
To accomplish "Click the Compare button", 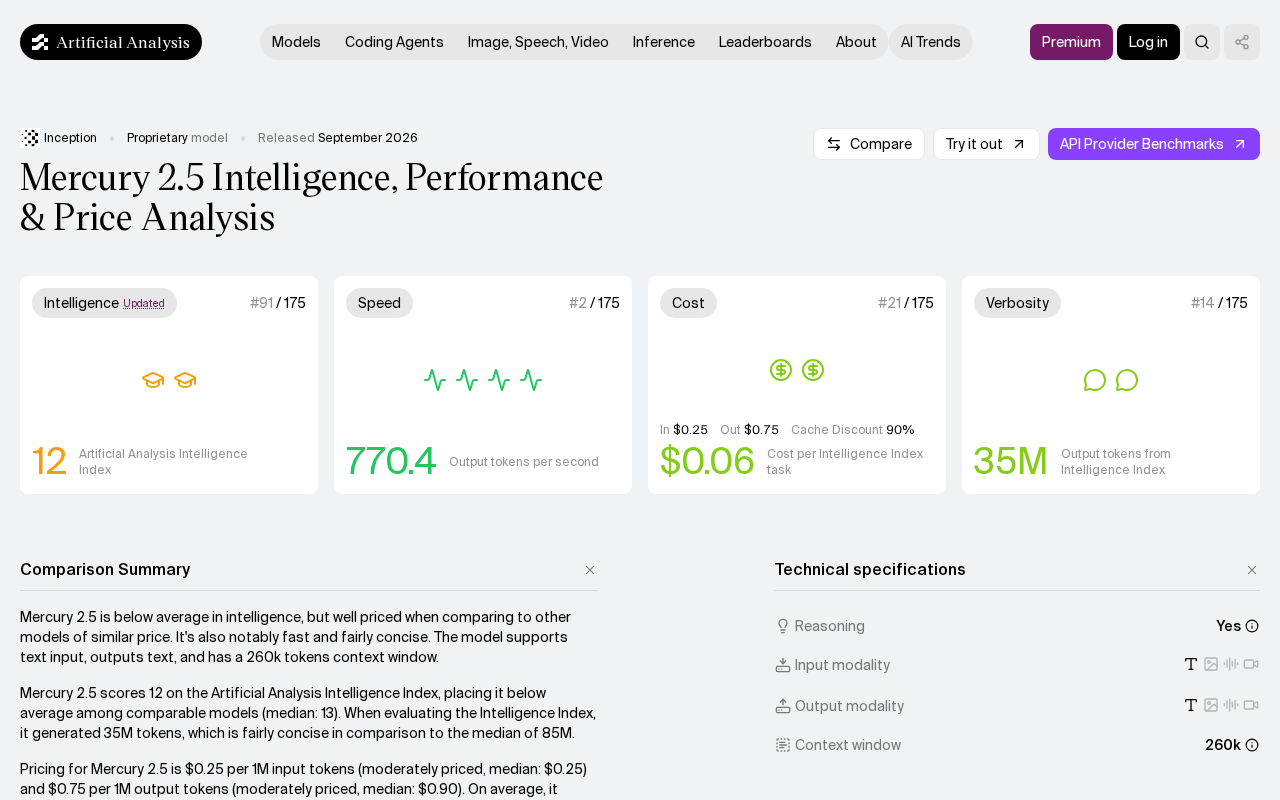I will [x=869, y=144].
